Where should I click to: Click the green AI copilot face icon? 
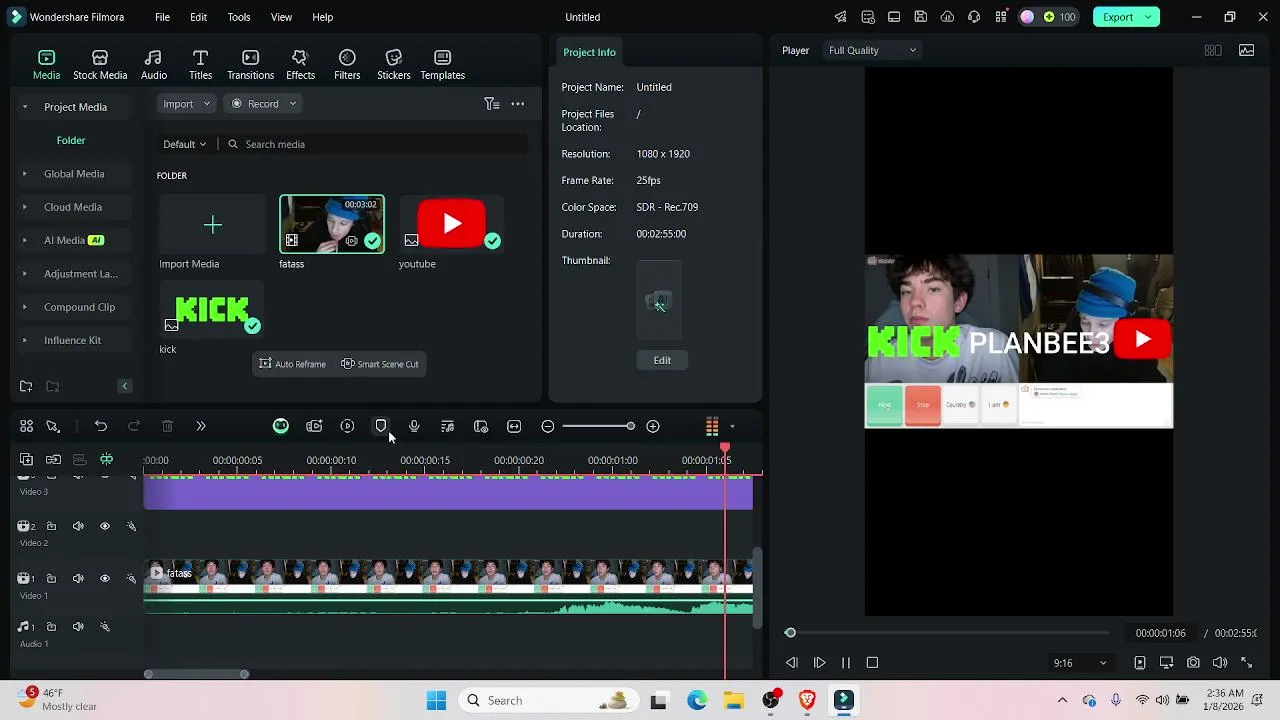281,426
